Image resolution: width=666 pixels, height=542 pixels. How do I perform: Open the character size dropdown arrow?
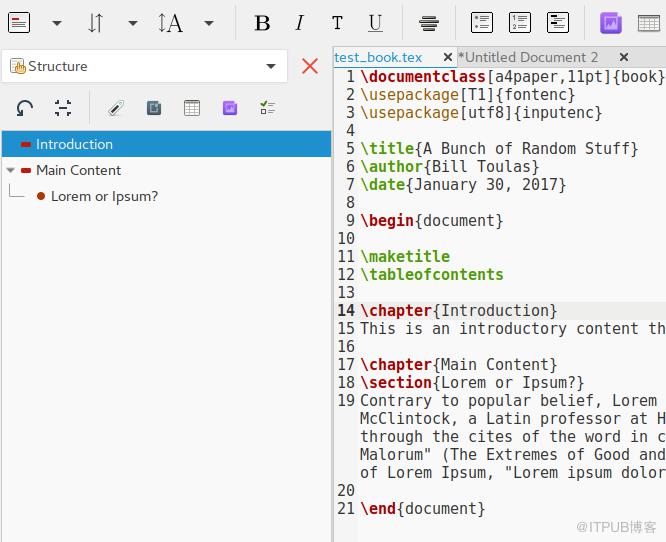pos(209,23)
